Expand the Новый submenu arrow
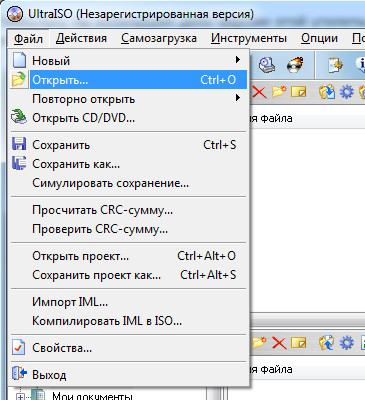The height and width of the screenshot is (400, 365). click(237, 60)
